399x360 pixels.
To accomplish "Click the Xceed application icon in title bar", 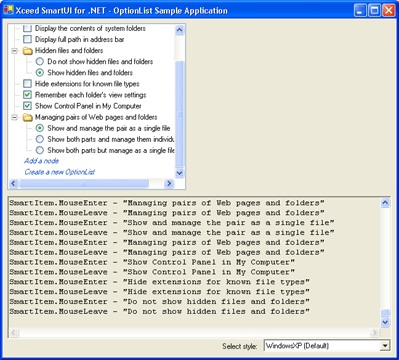I will (9, 10).
